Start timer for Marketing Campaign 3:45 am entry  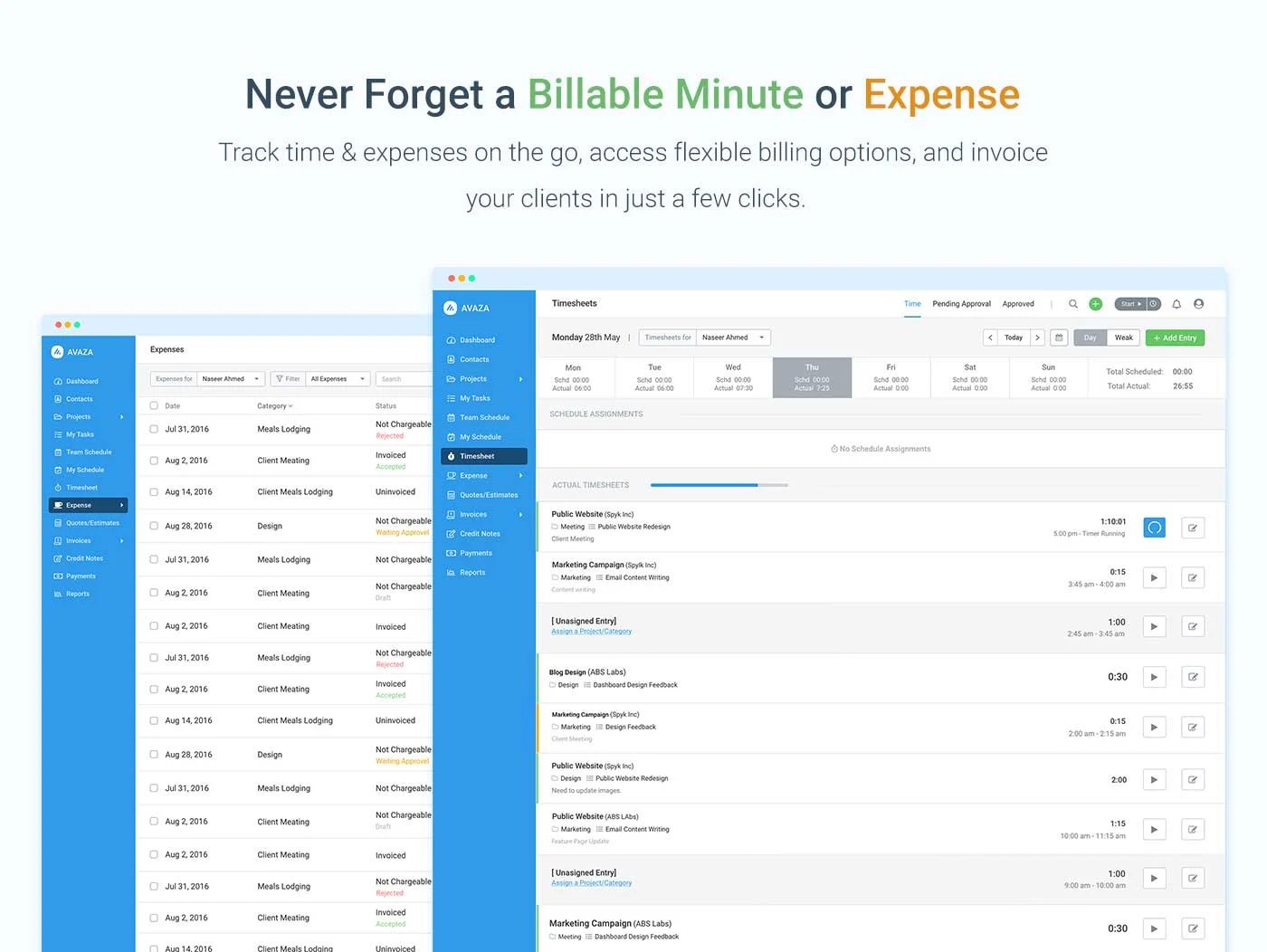[x=1154, y=577]
